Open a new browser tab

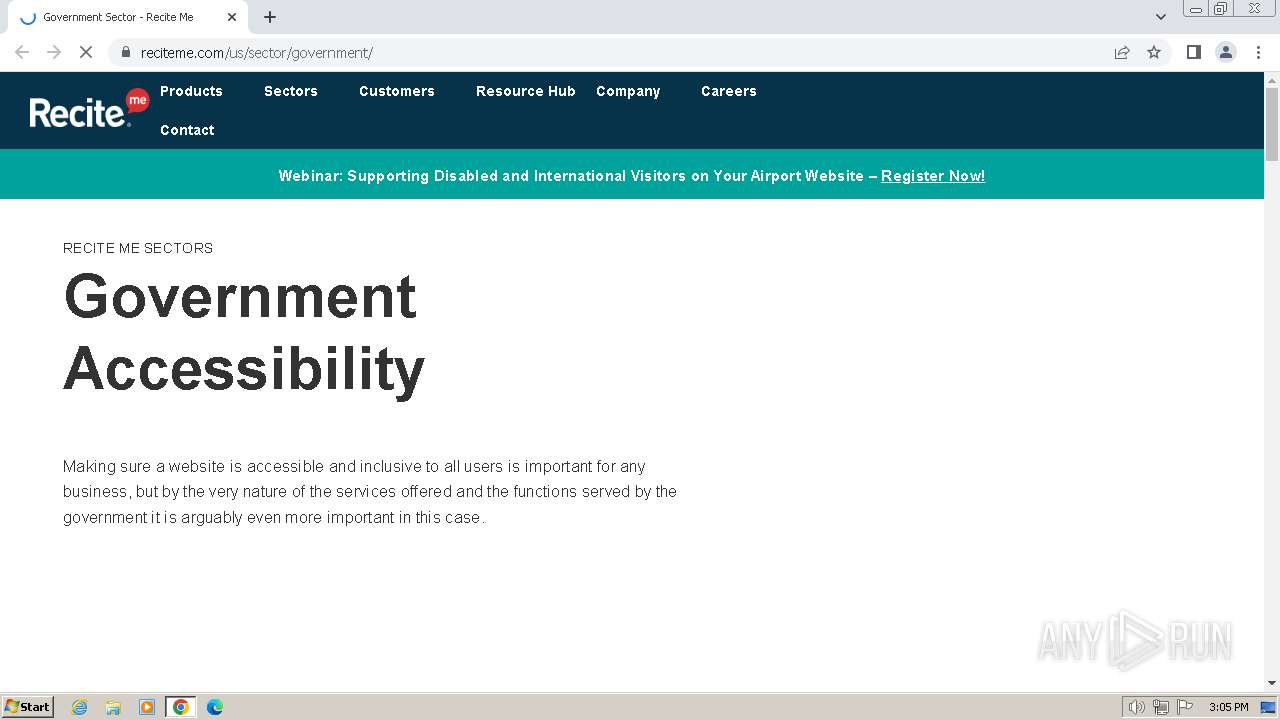(x=270, y=17)
